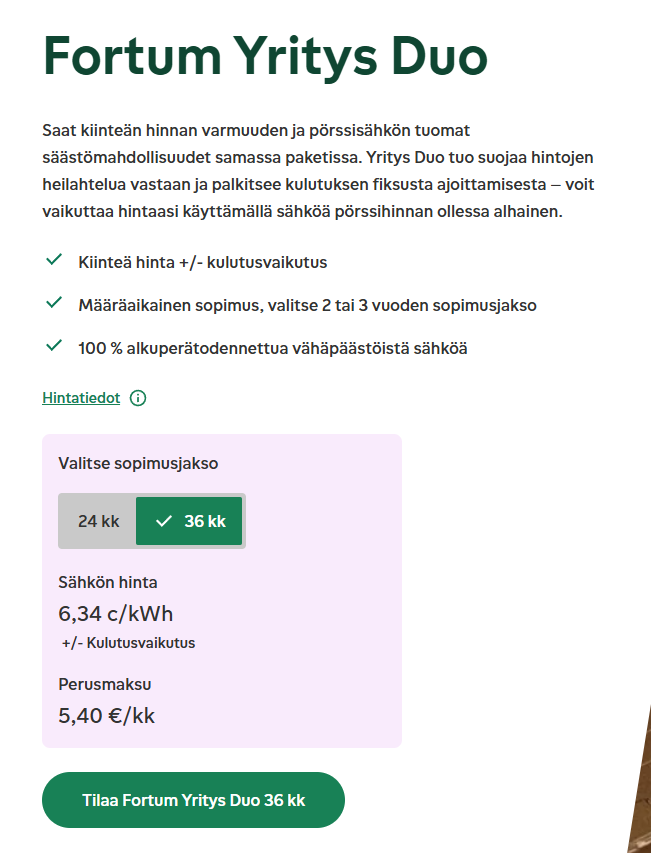The height and width of the screenshot is (853, 651).
Task: Click the info icon beside Hintatiedot
Action: click(x=138, y=398)
